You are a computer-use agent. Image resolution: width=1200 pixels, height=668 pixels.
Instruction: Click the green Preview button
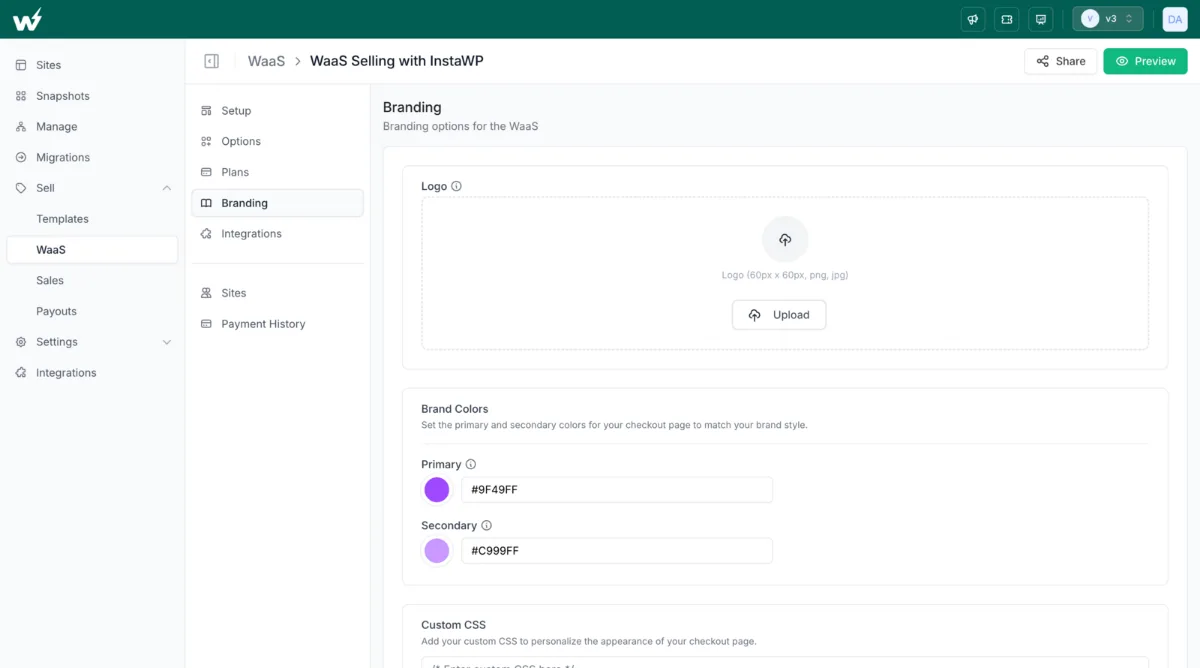(x=1145, y=61)
